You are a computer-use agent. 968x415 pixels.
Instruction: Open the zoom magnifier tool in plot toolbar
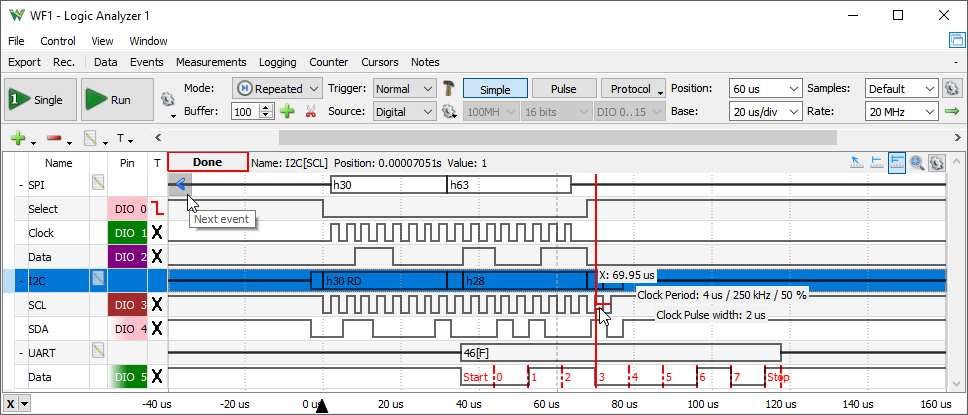coord(917,162)
